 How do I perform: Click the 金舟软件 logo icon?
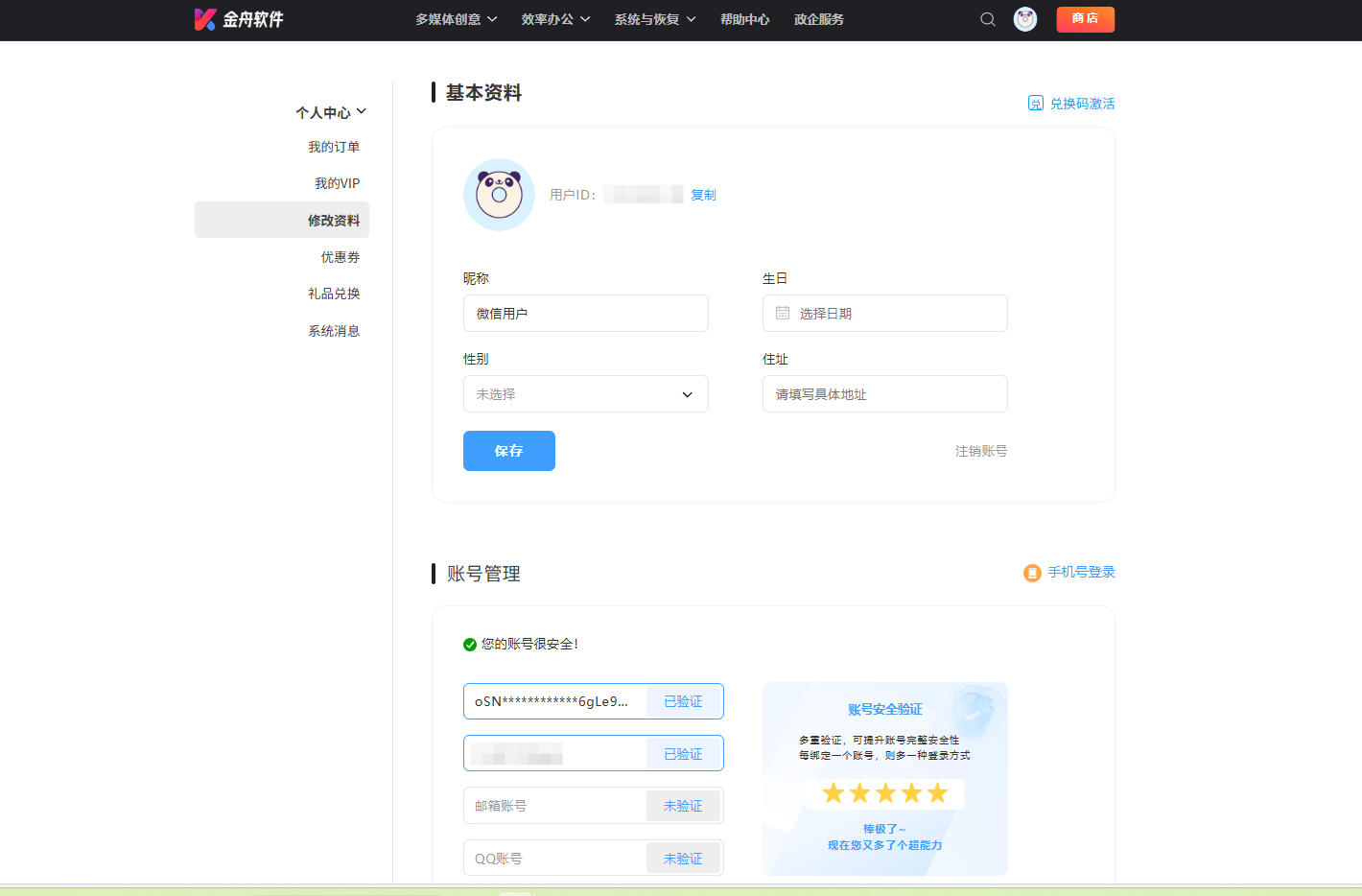205,19
